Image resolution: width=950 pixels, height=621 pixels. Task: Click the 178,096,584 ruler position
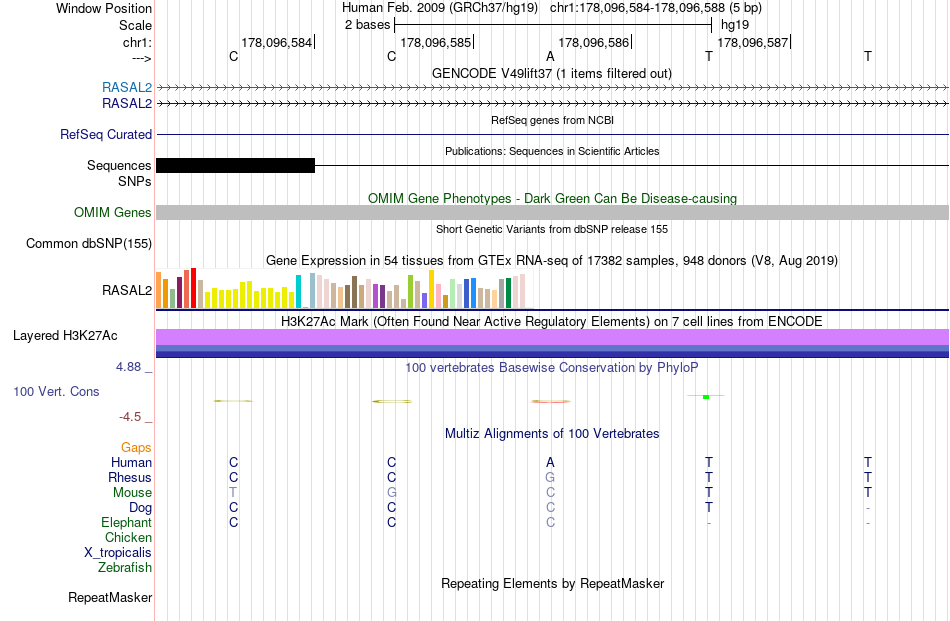pyautogui.click(x=276, y=42)
